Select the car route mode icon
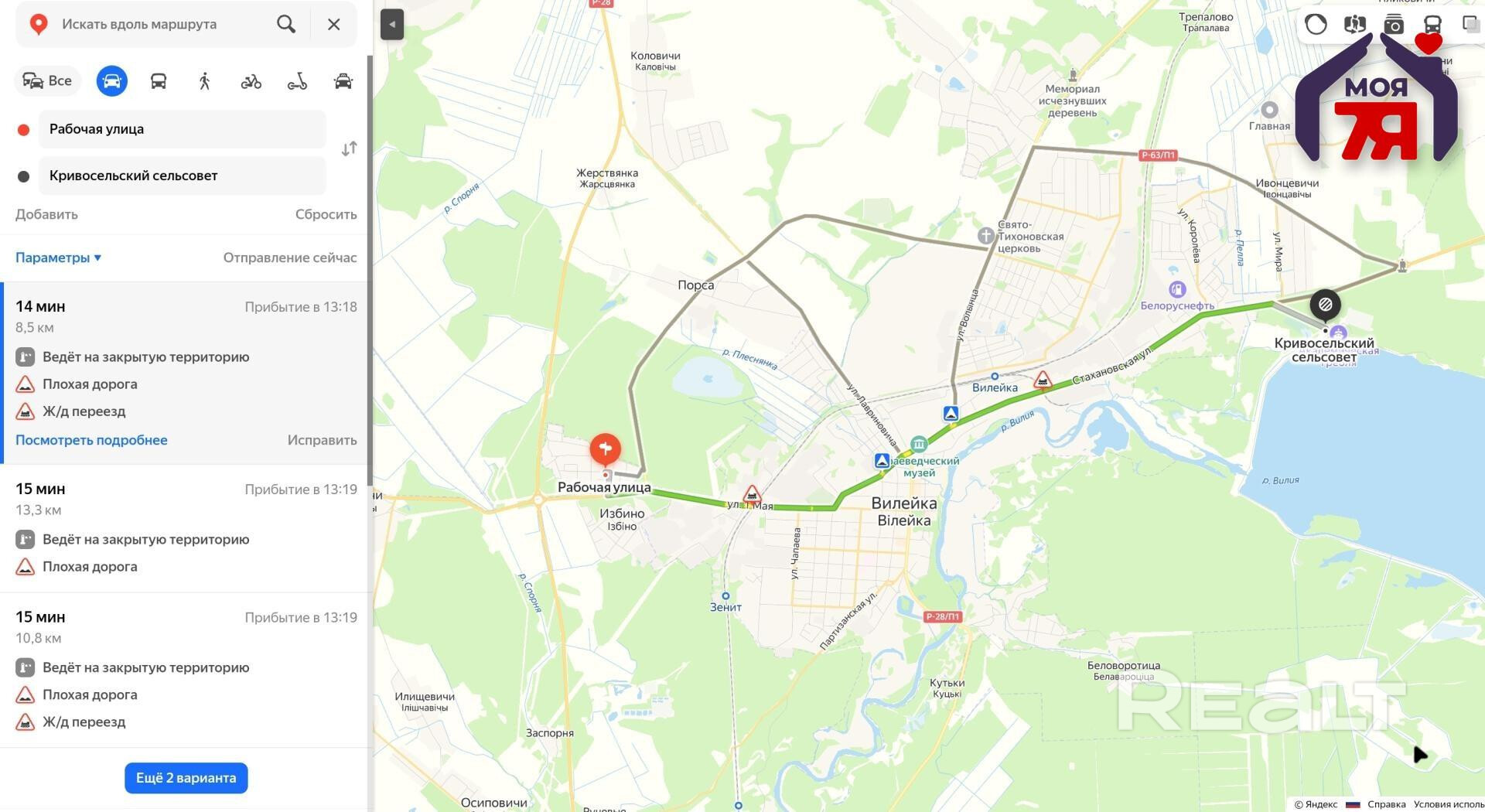 (x=111, y=81)
